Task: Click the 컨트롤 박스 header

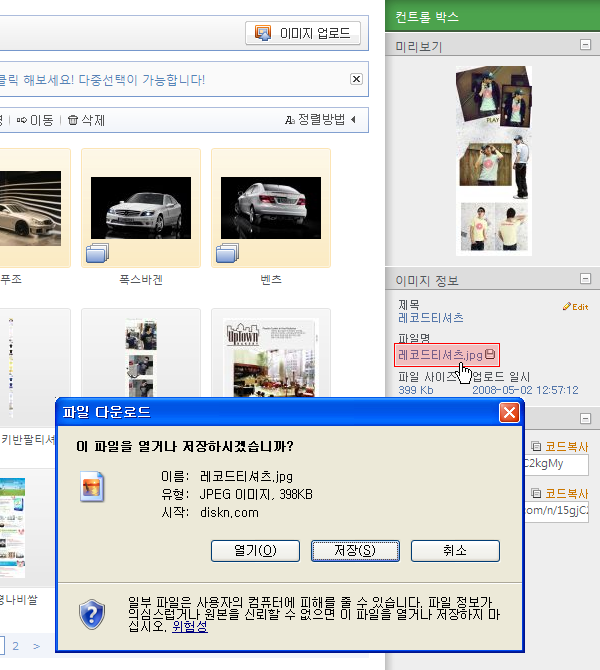Action: tap(492, 16)
